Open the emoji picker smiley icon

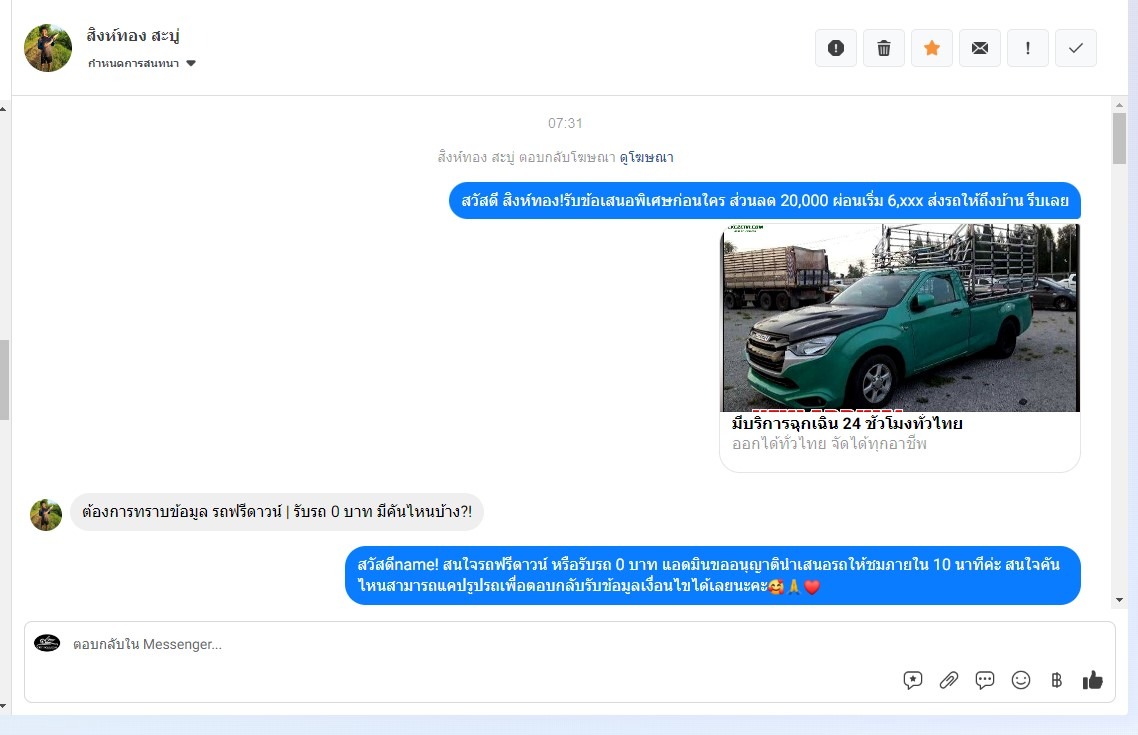click(1021, 680)
